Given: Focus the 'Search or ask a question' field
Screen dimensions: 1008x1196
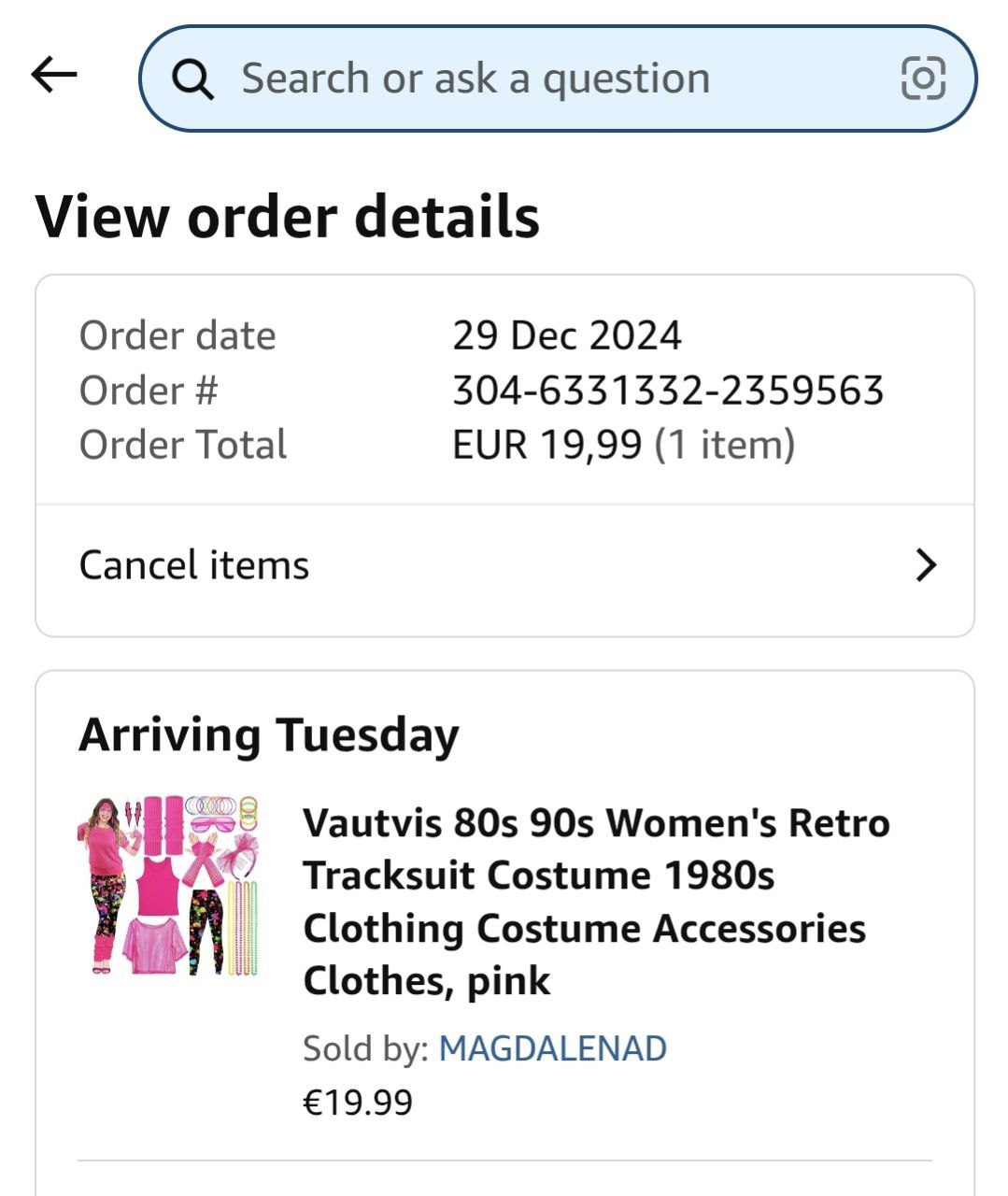Looking at the screenshot, I should [523, 78].
